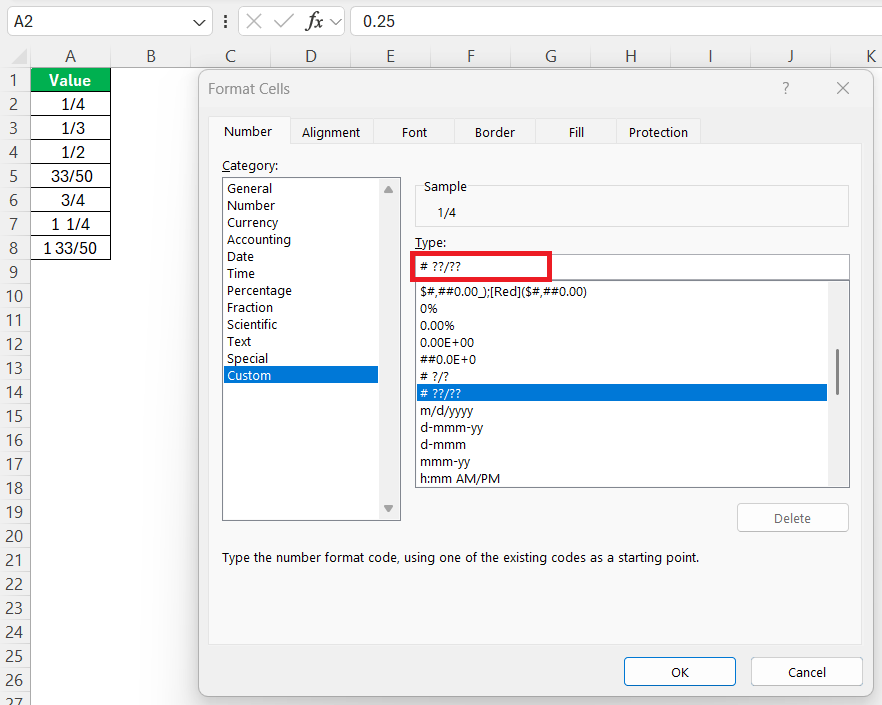Click the category list scroll up arrow

pos(388,190)
